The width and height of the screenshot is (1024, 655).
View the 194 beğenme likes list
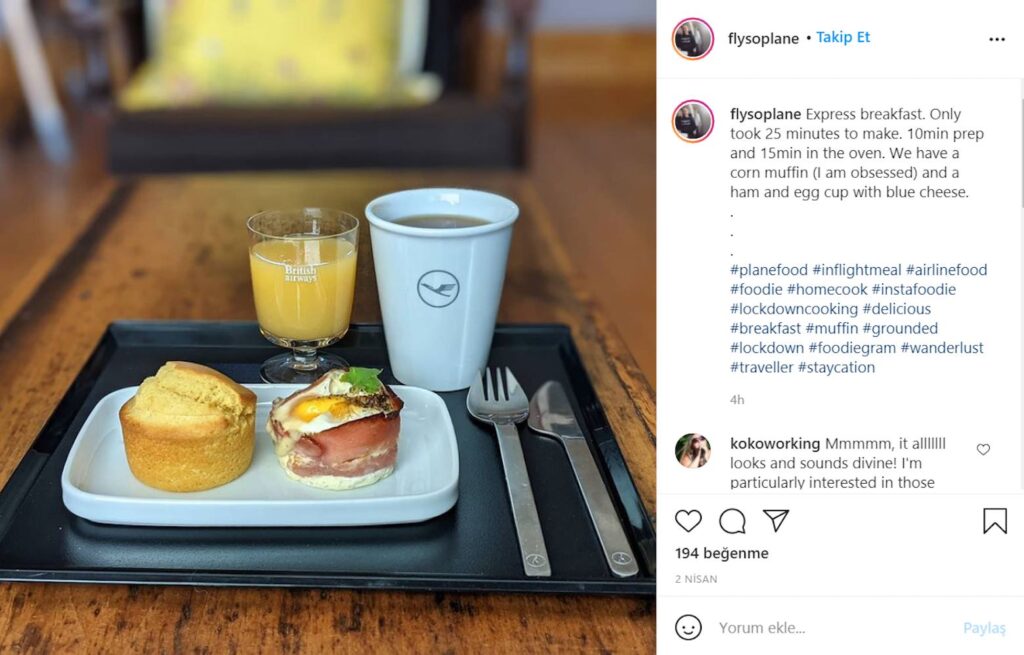(722, 553)
